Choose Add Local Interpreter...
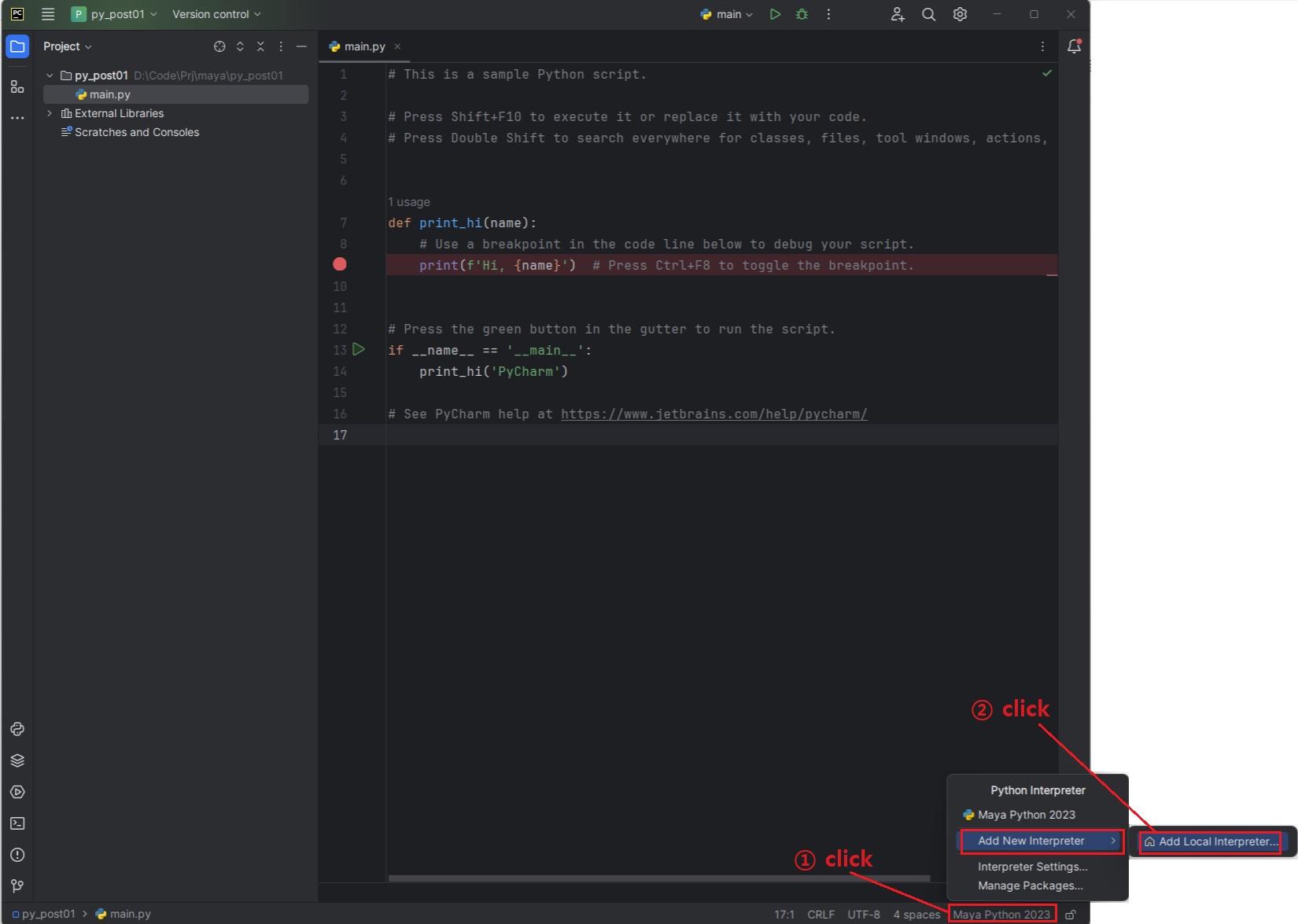 [x=1211, y=841]
